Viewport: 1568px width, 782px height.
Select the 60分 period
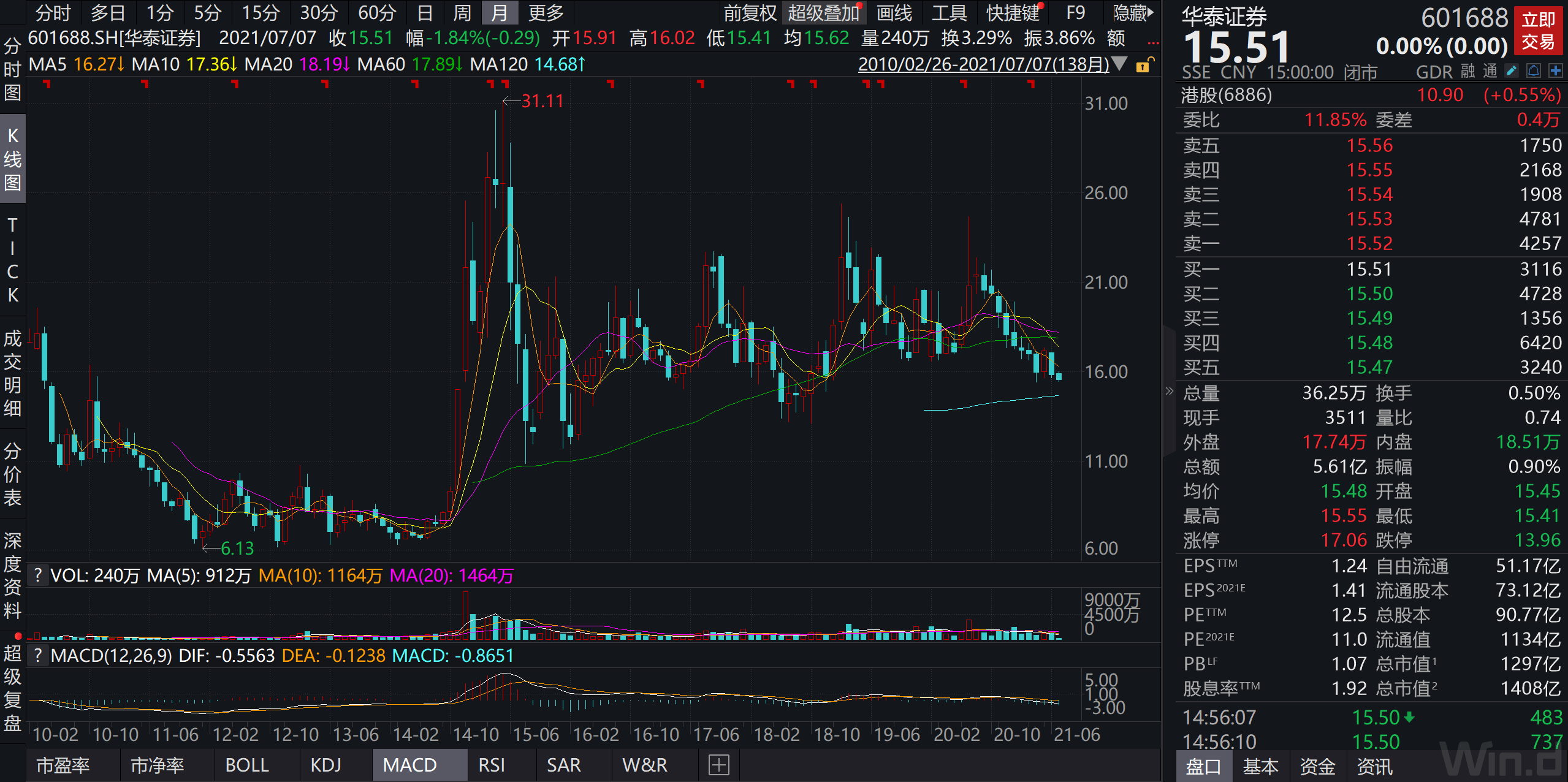pyautogui.click(x=377, y=13)
